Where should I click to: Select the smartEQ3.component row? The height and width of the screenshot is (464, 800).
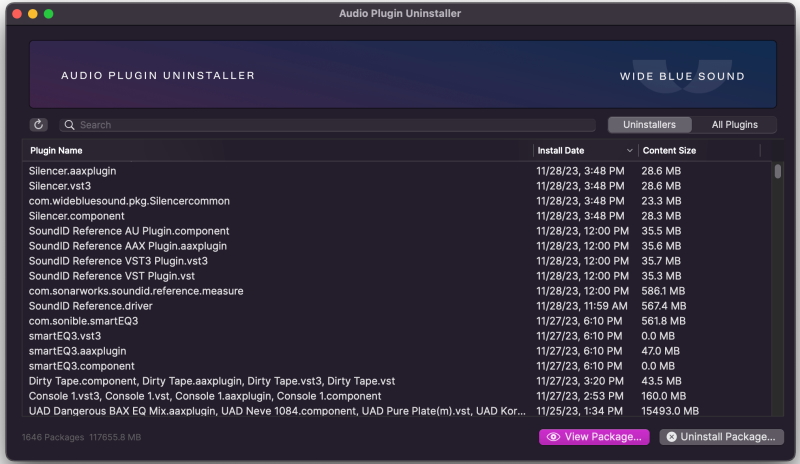pyautogui.click(x=397, y=366)
